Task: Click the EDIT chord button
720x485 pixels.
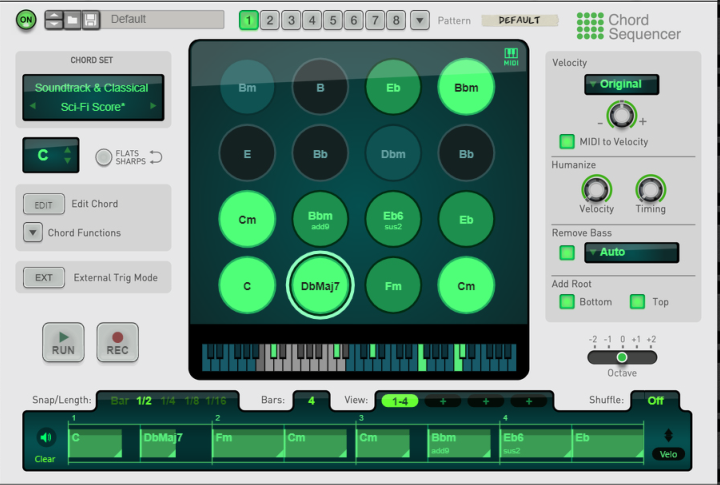Action: pyautogui.click(x=43, y=204)
